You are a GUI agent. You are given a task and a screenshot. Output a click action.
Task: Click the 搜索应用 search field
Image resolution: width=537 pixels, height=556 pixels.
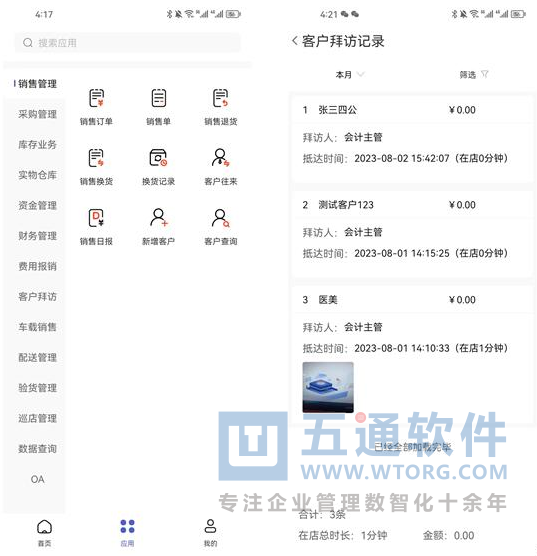click(x=128, y=43)
